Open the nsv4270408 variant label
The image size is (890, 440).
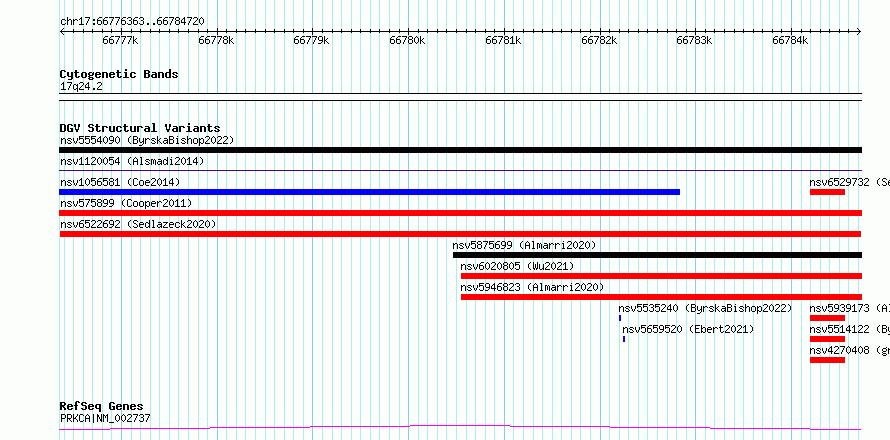[x=849, y=350]
